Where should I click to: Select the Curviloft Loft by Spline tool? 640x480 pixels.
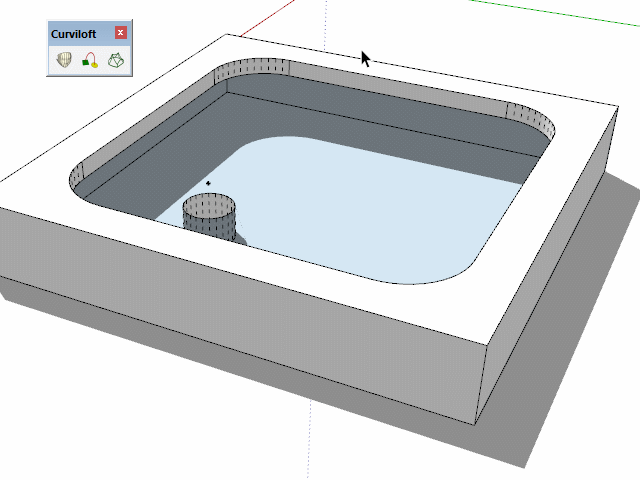[x=64, y=61]
